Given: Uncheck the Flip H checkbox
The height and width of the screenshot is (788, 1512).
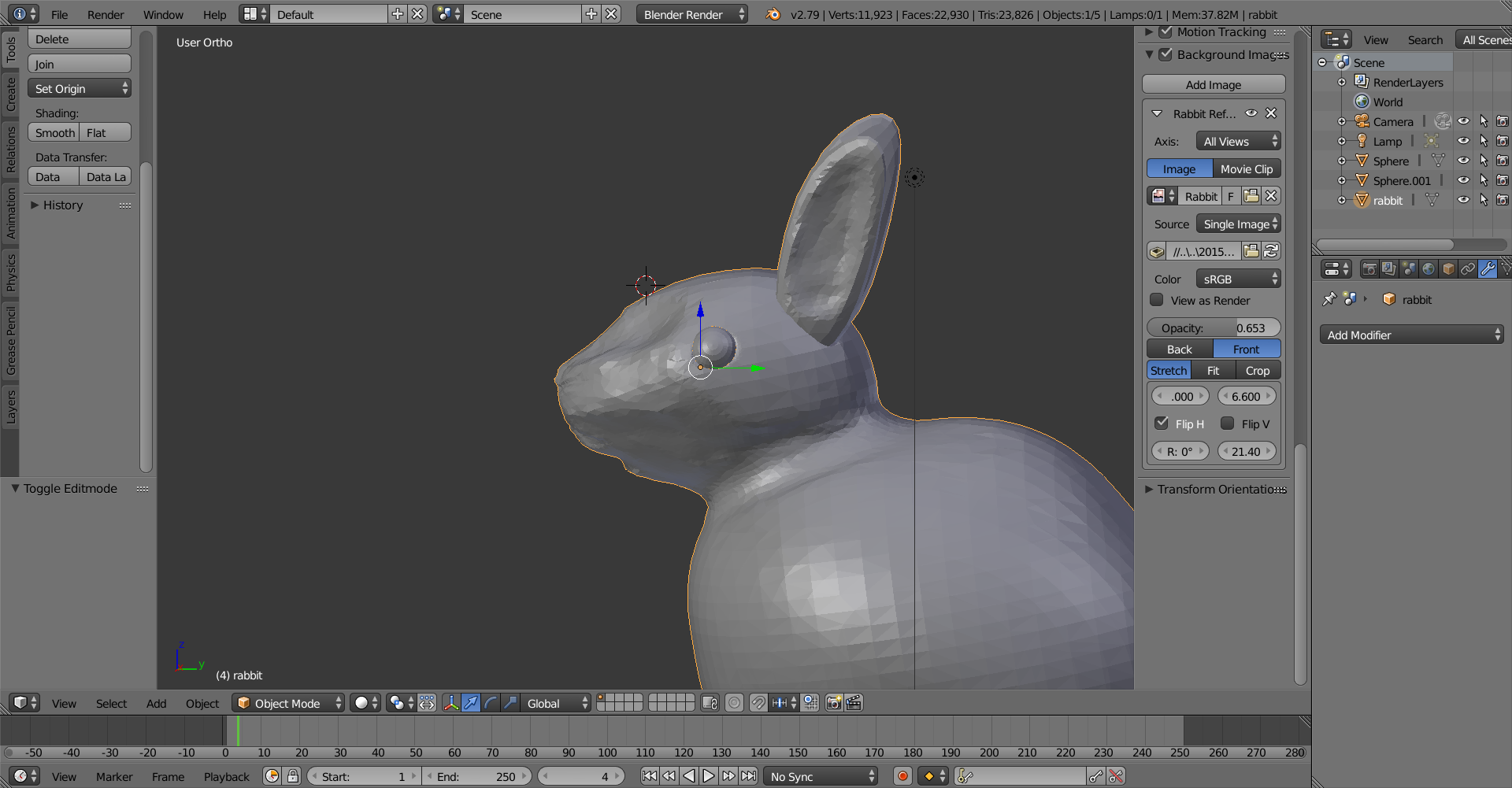Looking at the screenshot, I should coord(1162,423).
